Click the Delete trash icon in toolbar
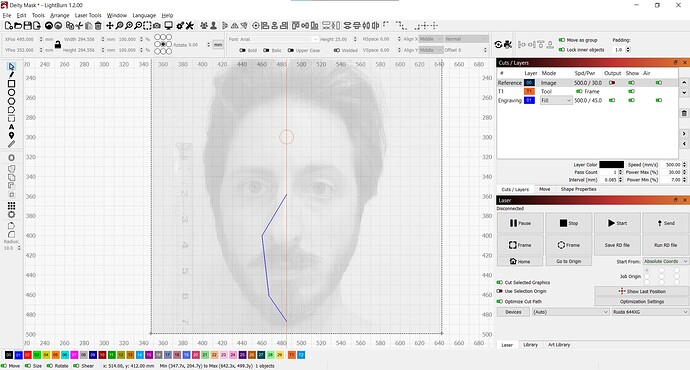This screenshot has width=690, height=370. point(98,26)
